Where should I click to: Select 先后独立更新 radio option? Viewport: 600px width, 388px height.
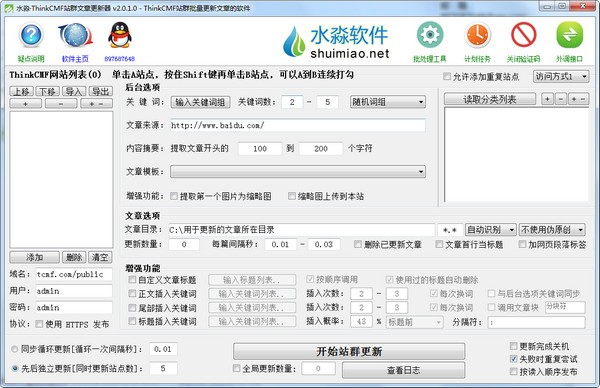point(15,368)
